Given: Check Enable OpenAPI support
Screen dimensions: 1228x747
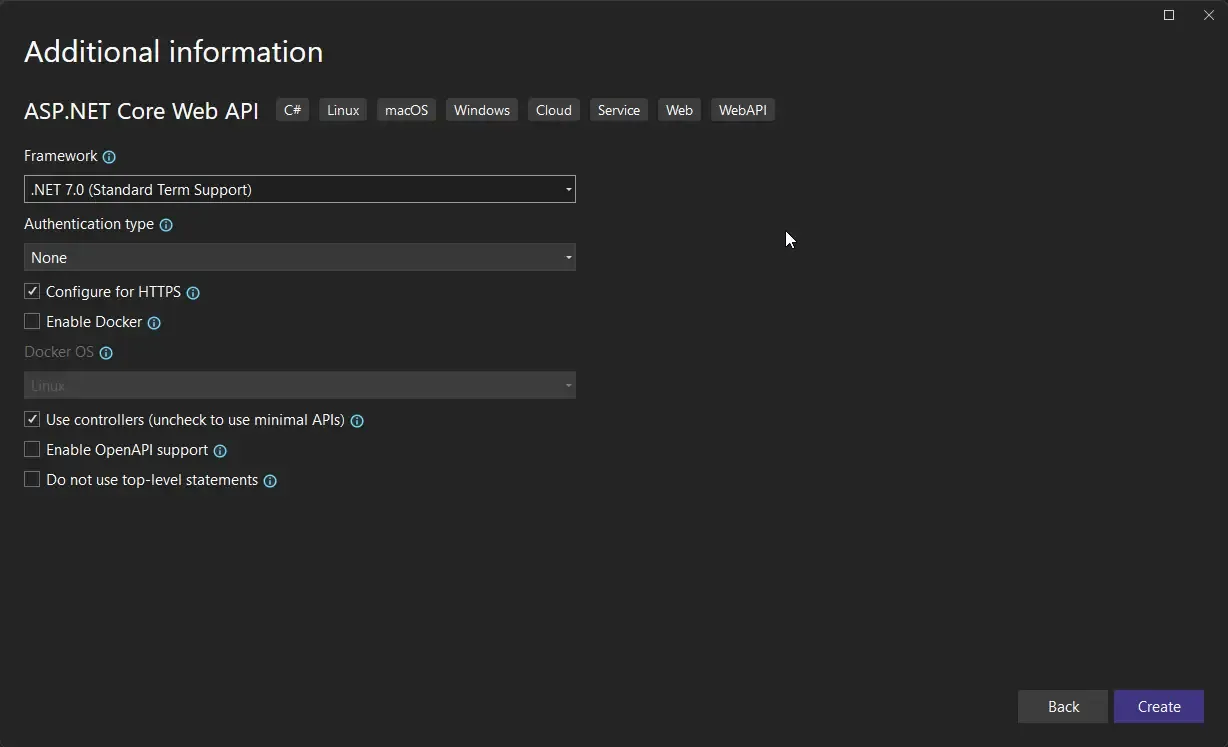Looking at the screenshot, I should pyautogui.click(x=32, y=449).
